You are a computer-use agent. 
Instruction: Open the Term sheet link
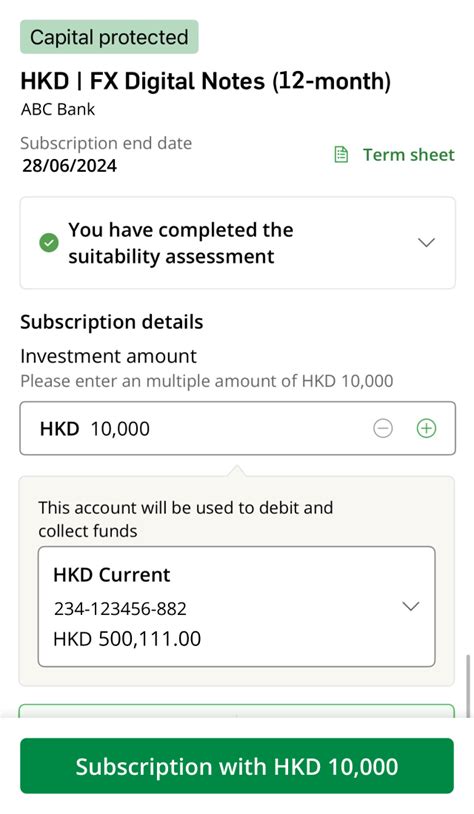409,155
